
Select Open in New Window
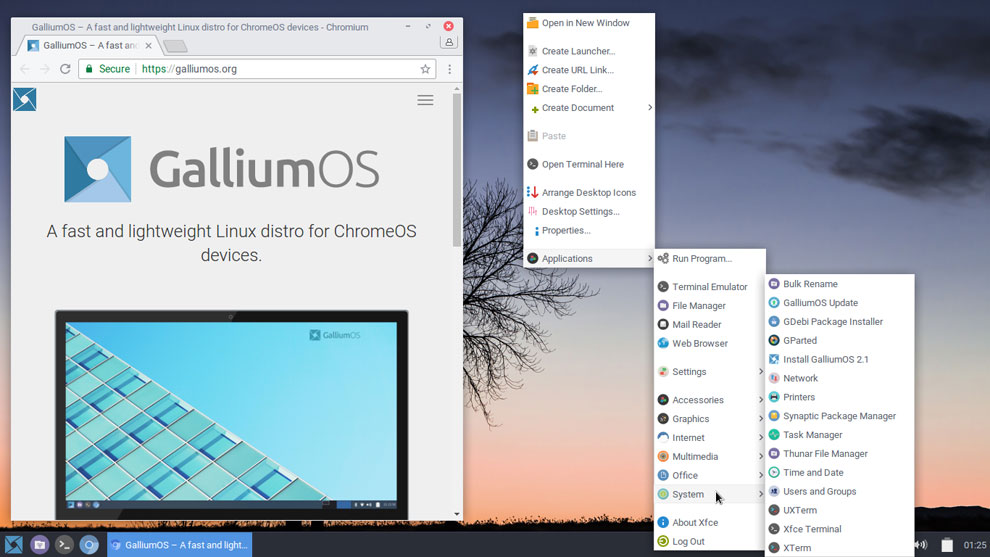pyautogui.click(x=589, y=23)
